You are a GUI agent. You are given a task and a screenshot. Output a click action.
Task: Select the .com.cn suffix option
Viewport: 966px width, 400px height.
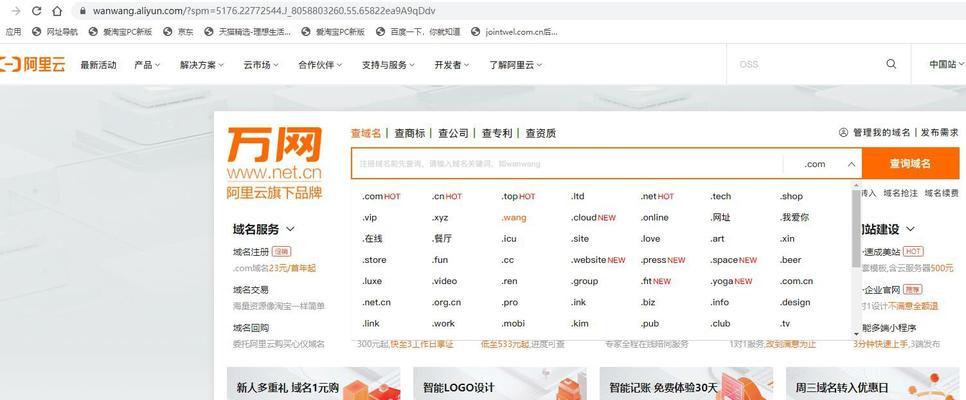click(x=796, y=281)
